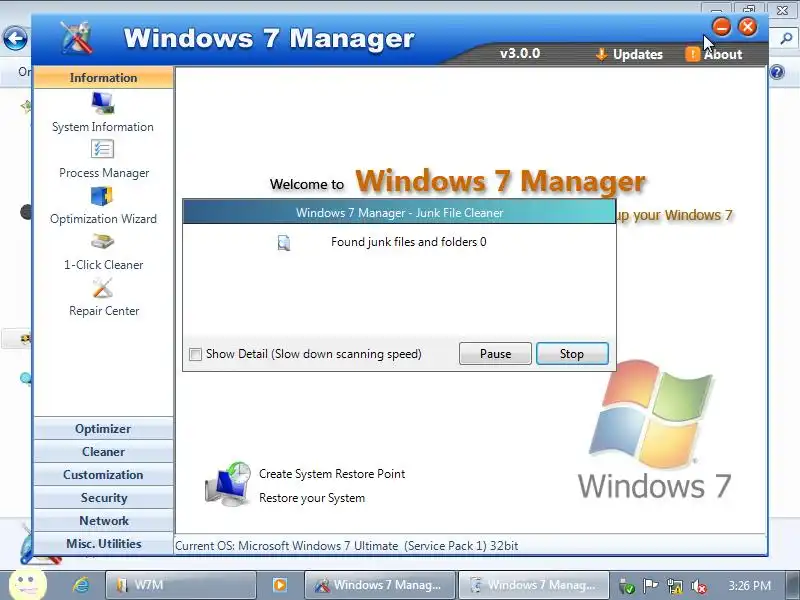Switch to W7M folder taskbar button
The width and height of the screenshot is (800, 600).
[181, 585]
